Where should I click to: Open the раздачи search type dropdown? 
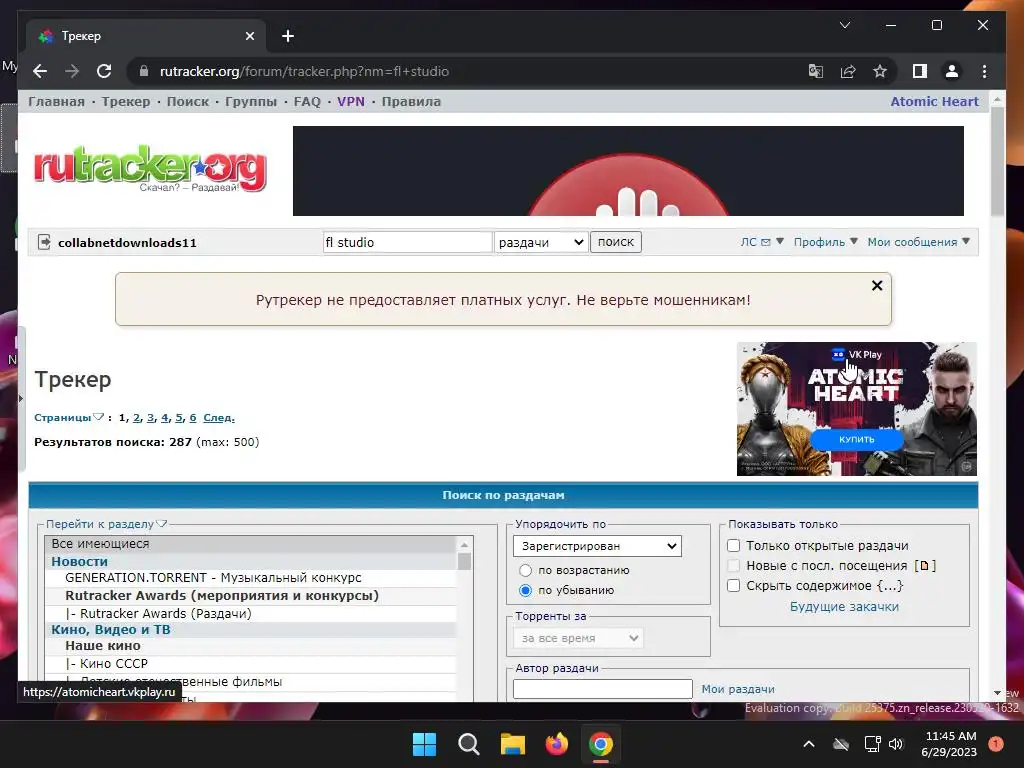[x=541, y=242]
